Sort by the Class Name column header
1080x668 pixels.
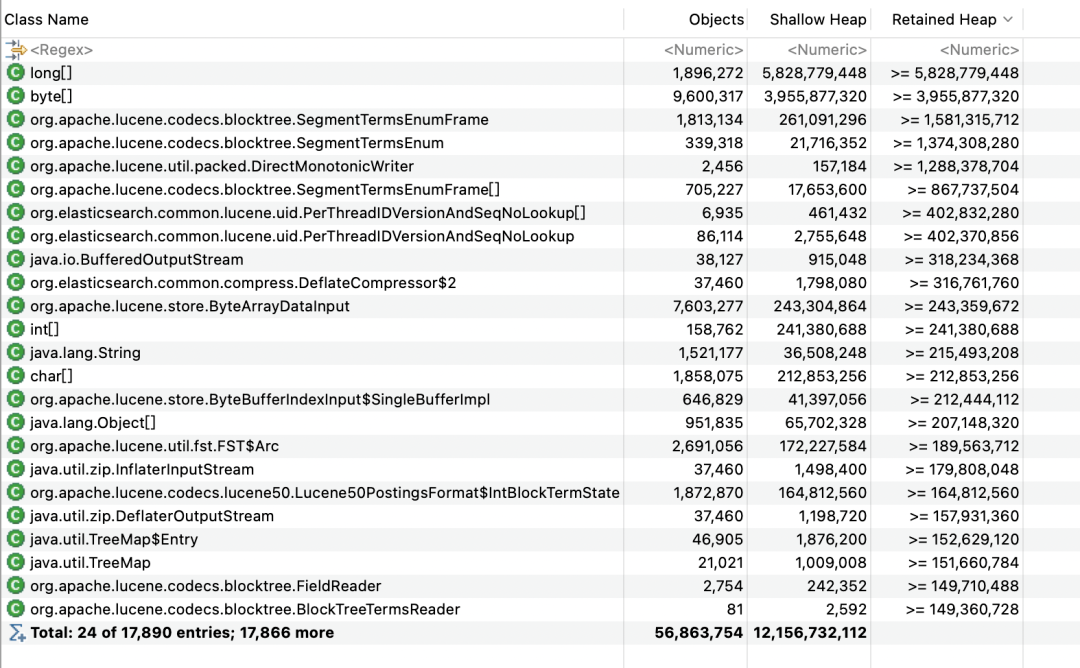[46, 20]
